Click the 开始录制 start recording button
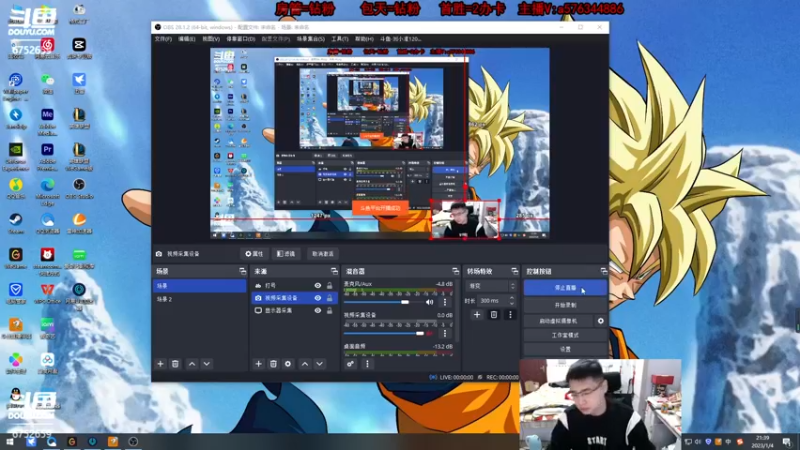The image size is (800, 450). point(565,305)
